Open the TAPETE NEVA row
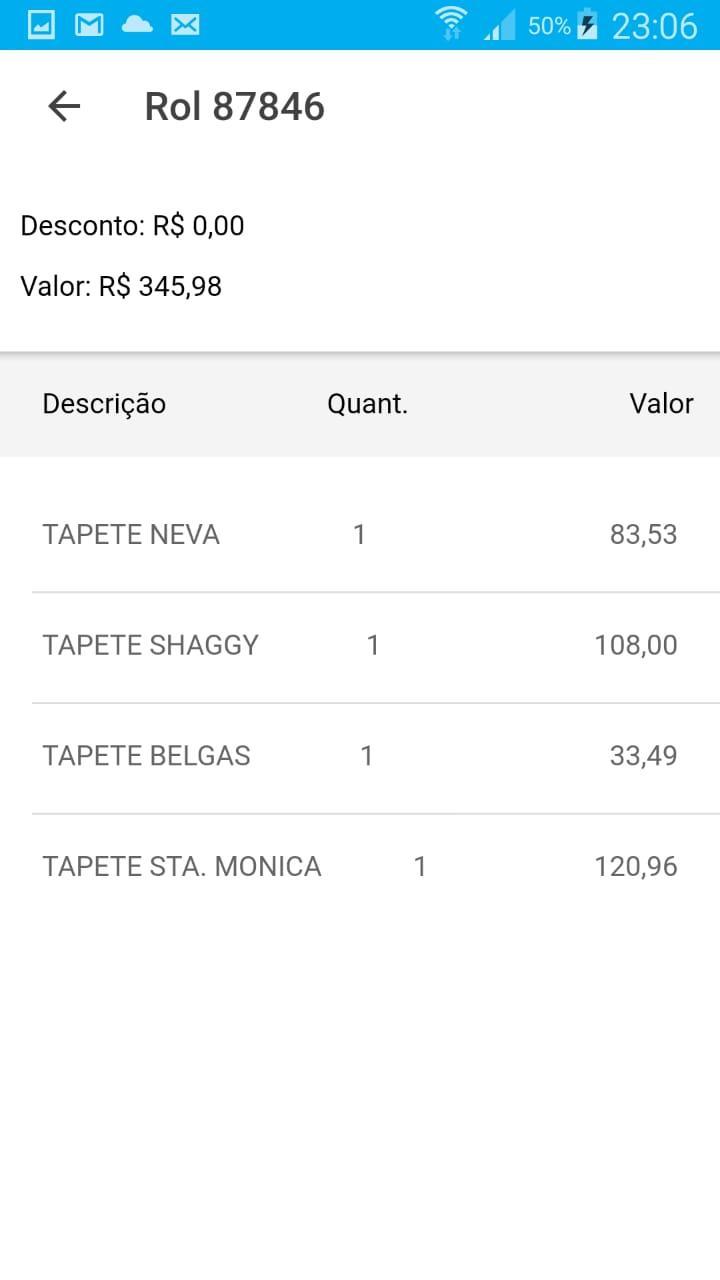Image resolution: width=720 pixels, height=1280 pixels. (x=376, y=535)
